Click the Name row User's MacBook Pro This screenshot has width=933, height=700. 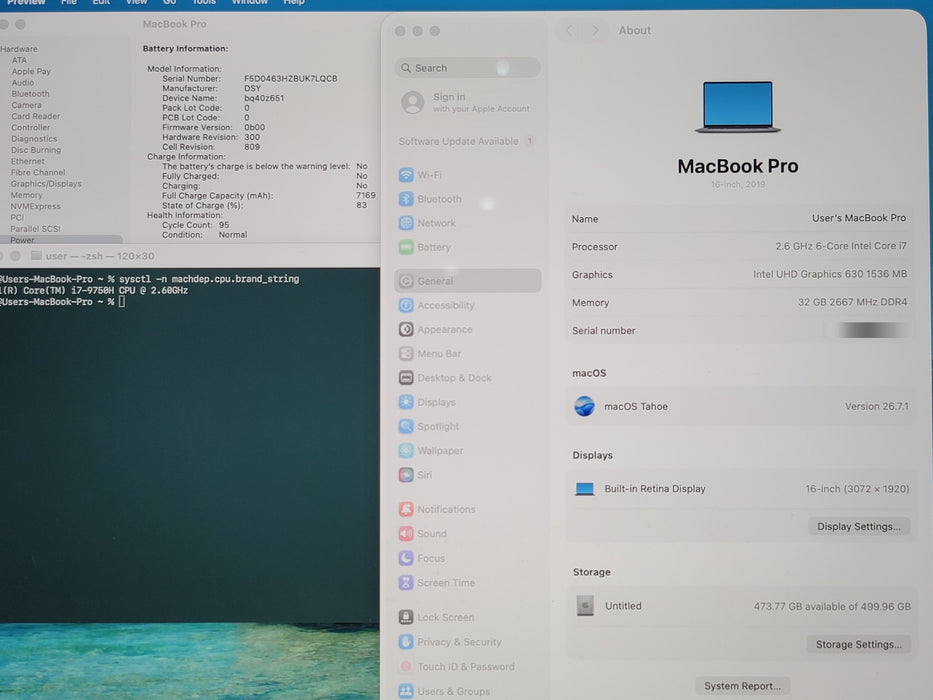738,218
